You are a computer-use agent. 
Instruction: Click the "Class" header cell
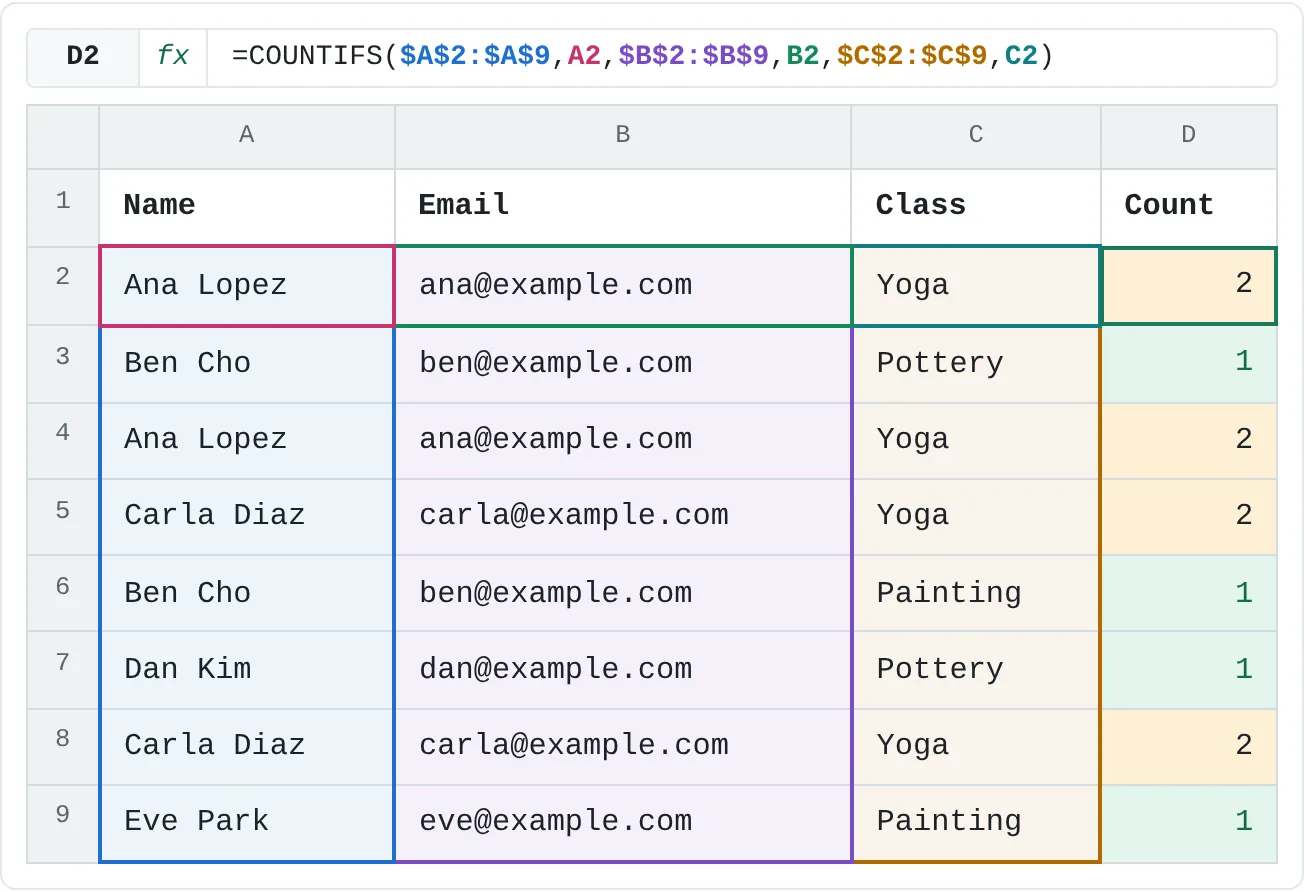click(x=976, y=207)
